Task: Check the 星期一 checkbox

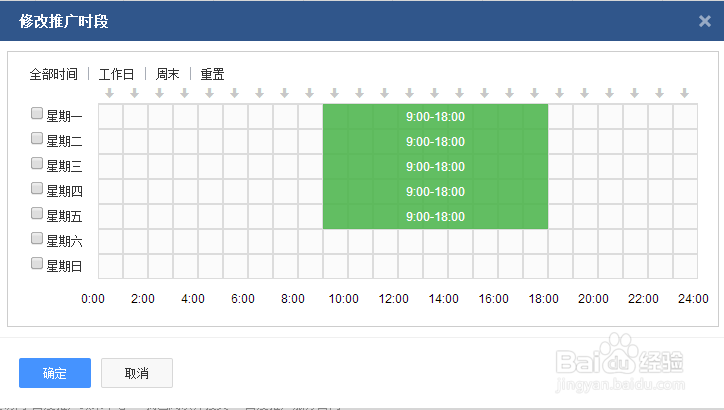Action: coord(37,114)
